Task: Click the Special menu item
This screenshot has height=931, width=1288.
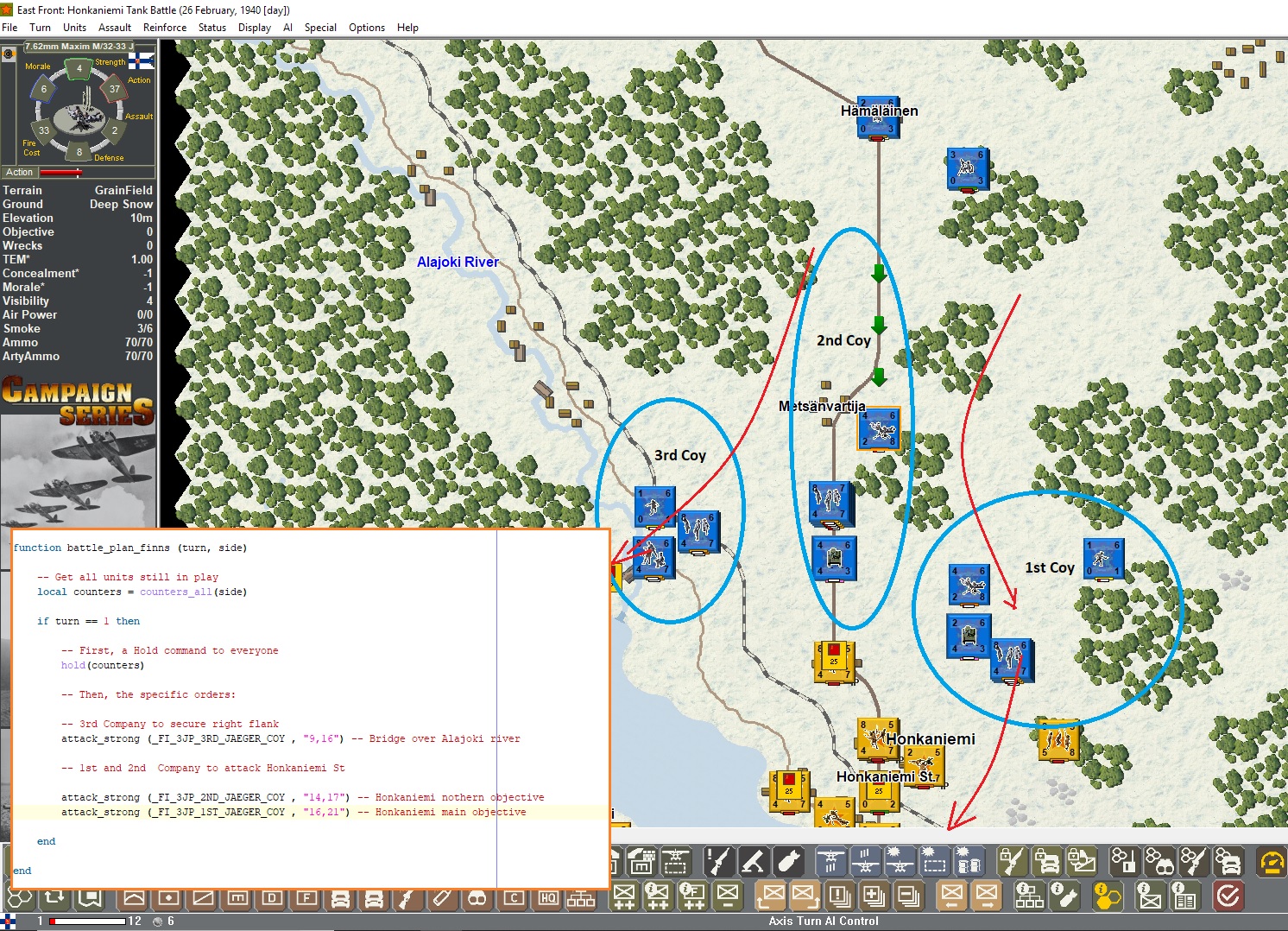Action: click(320, 27)
